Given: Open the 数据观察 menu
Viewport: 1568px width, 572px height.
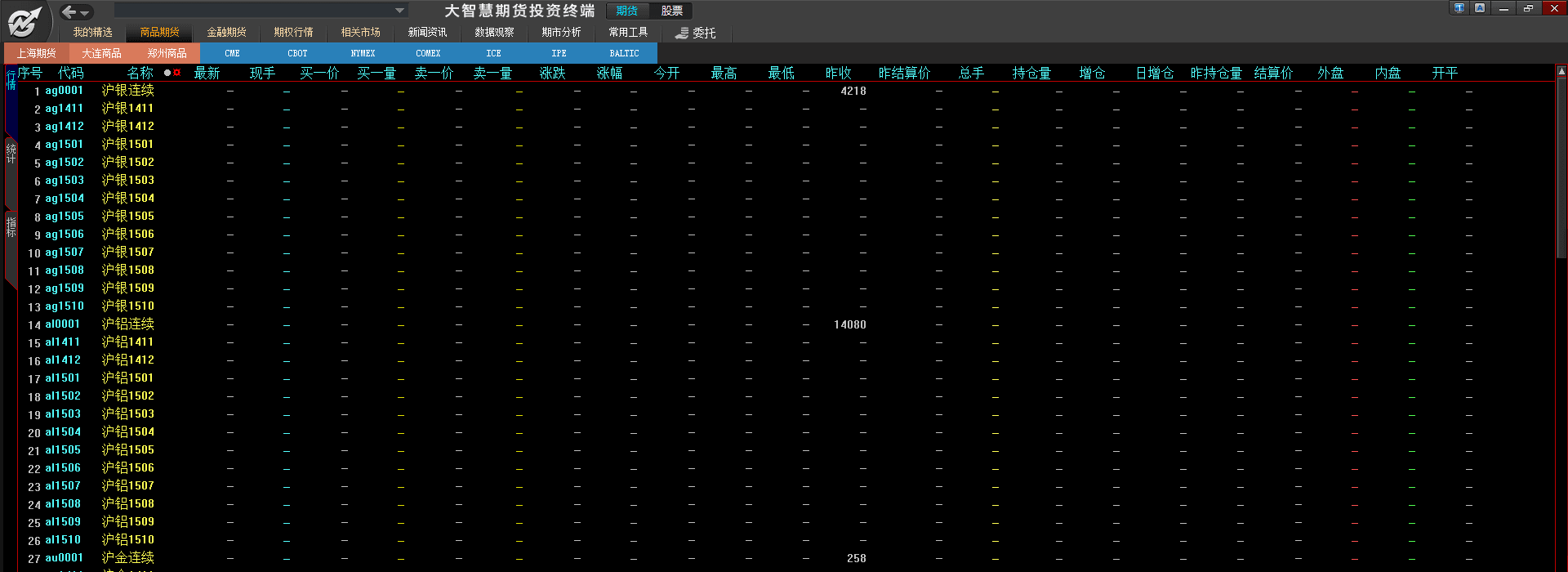Looking at the screenshot, I should pyautogui.click(x=494, y=32).
